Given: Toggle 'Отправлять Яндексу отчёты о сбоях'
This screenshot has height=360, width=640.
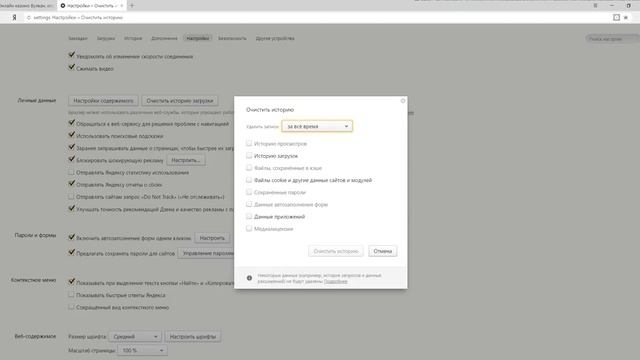Looking at the screenshot, I should click(71, 184).
